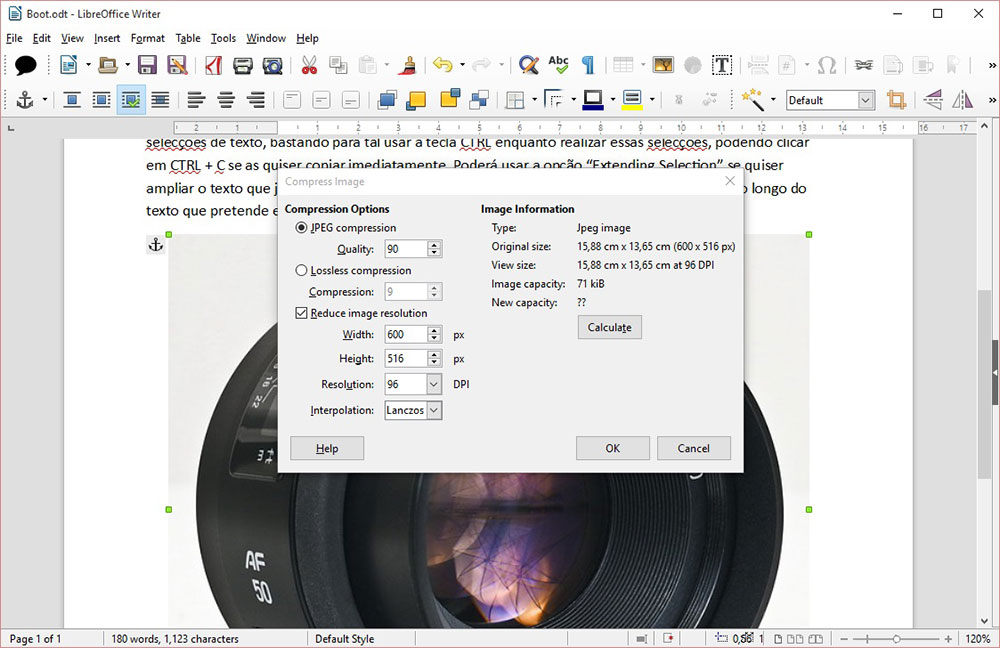Flip image vertically
The height and width of the screenshot is (648, 1000).
[933, 100]
